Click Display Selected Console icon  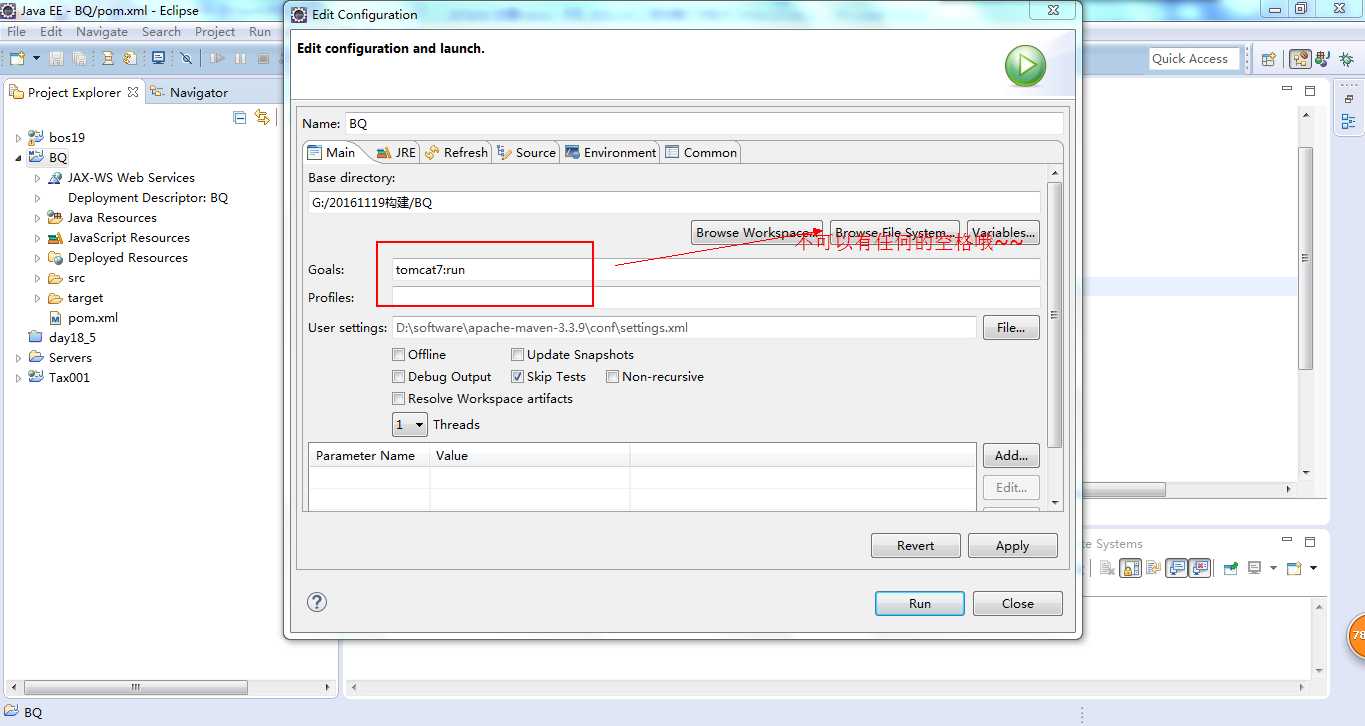pyautogui.click(x=1254, y=568)
